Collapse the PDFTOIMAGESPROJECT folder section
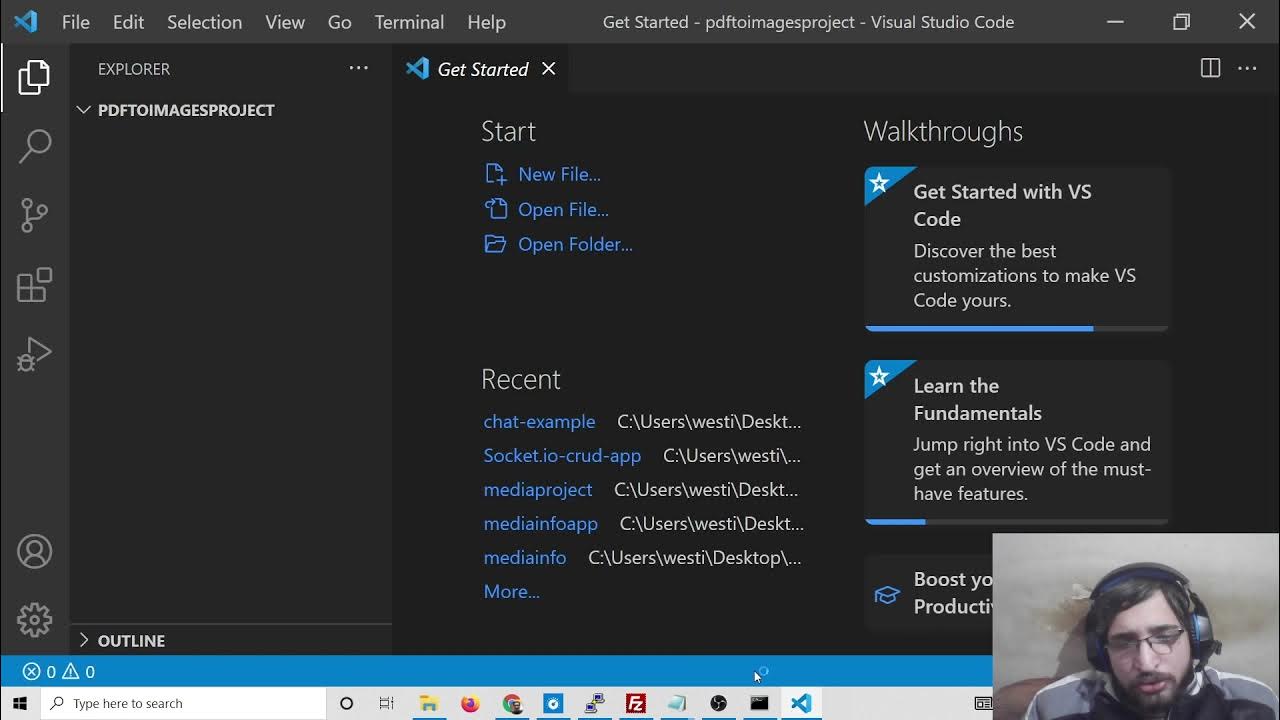1280x720 pixels. click(84, 110)
